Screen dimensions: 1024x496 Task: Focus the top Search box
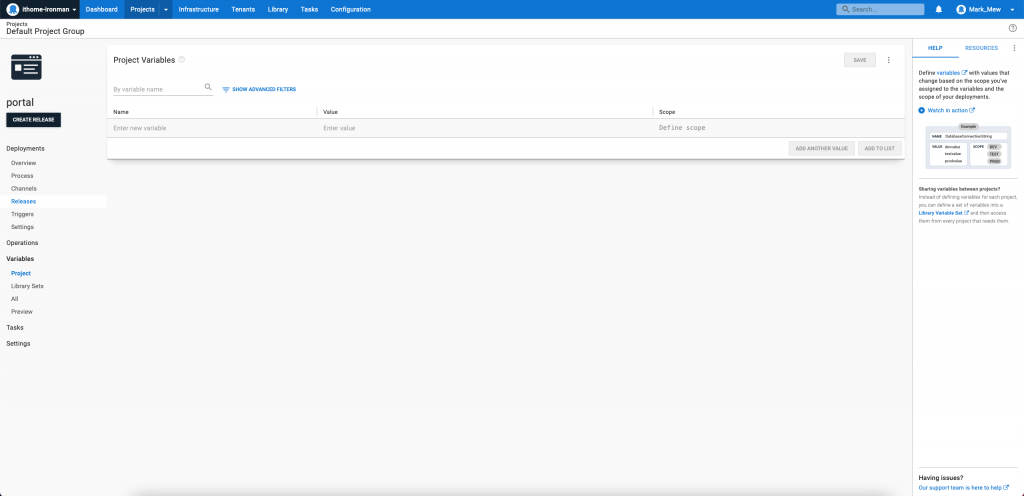[x=880, y=10]
